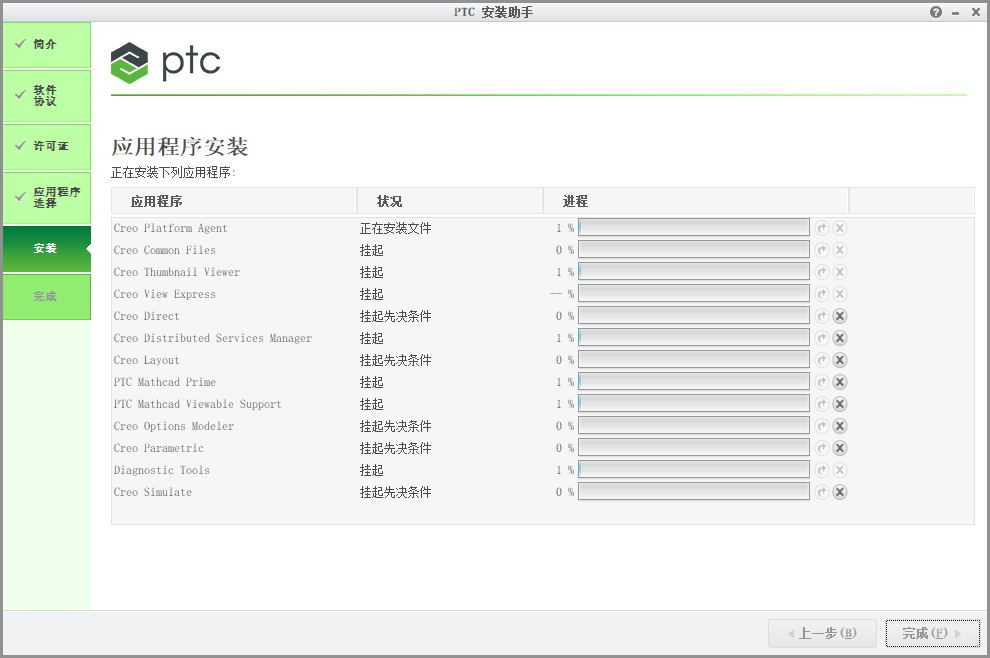Go to the 软件协议 step
990x658 pixels.
click(x=47, y=95)
